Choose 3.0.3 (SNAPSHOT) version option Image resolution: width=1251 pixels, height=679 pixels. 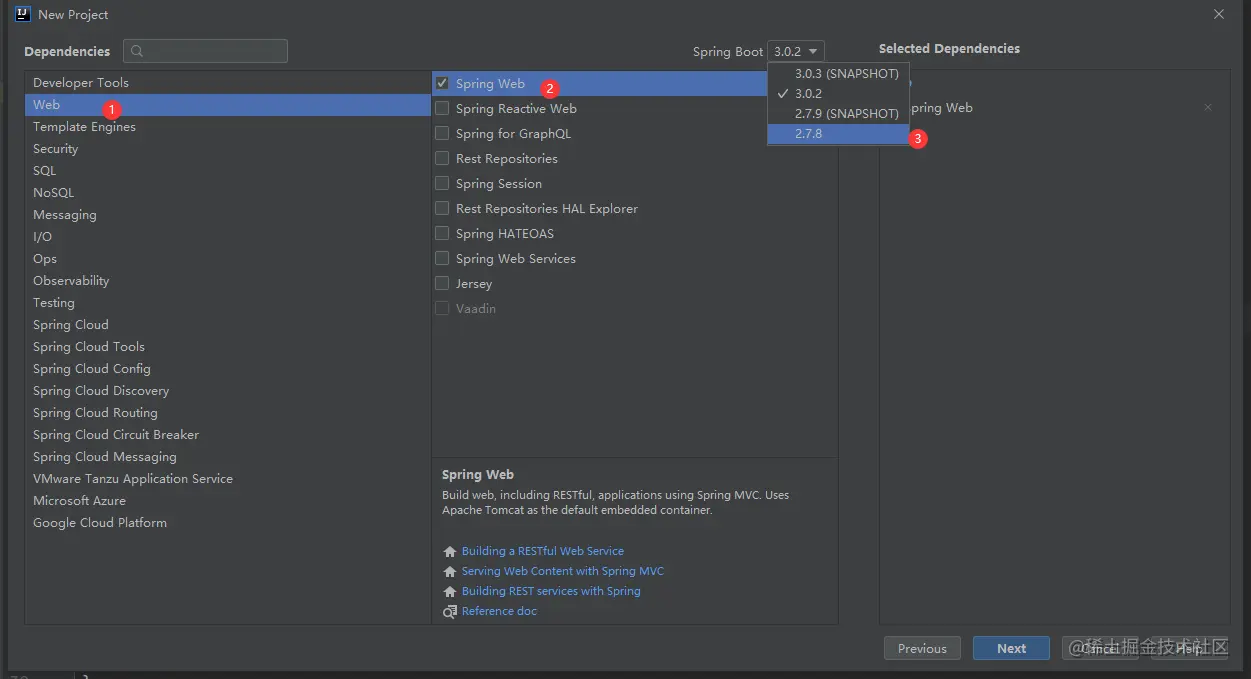point(846,73)
